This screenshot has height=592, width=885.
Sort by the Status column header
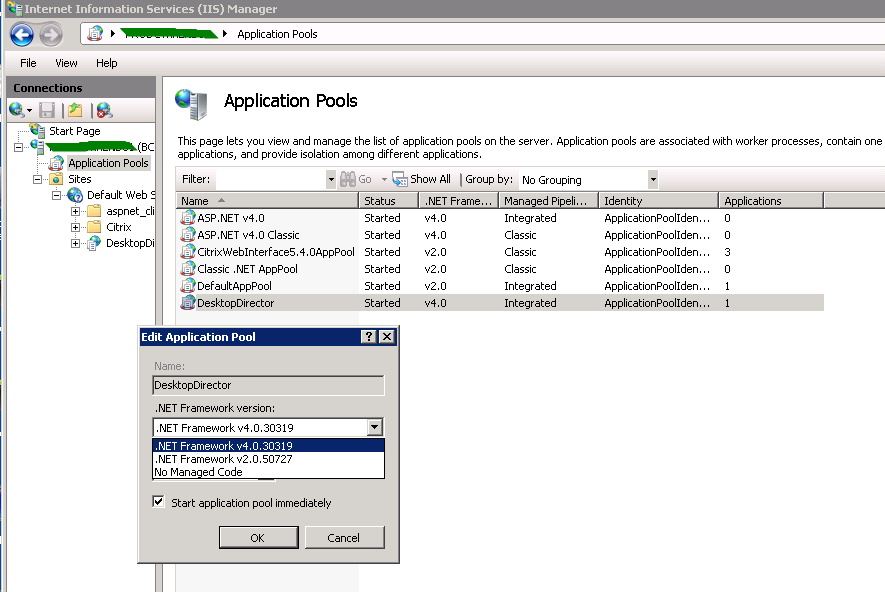389,201
